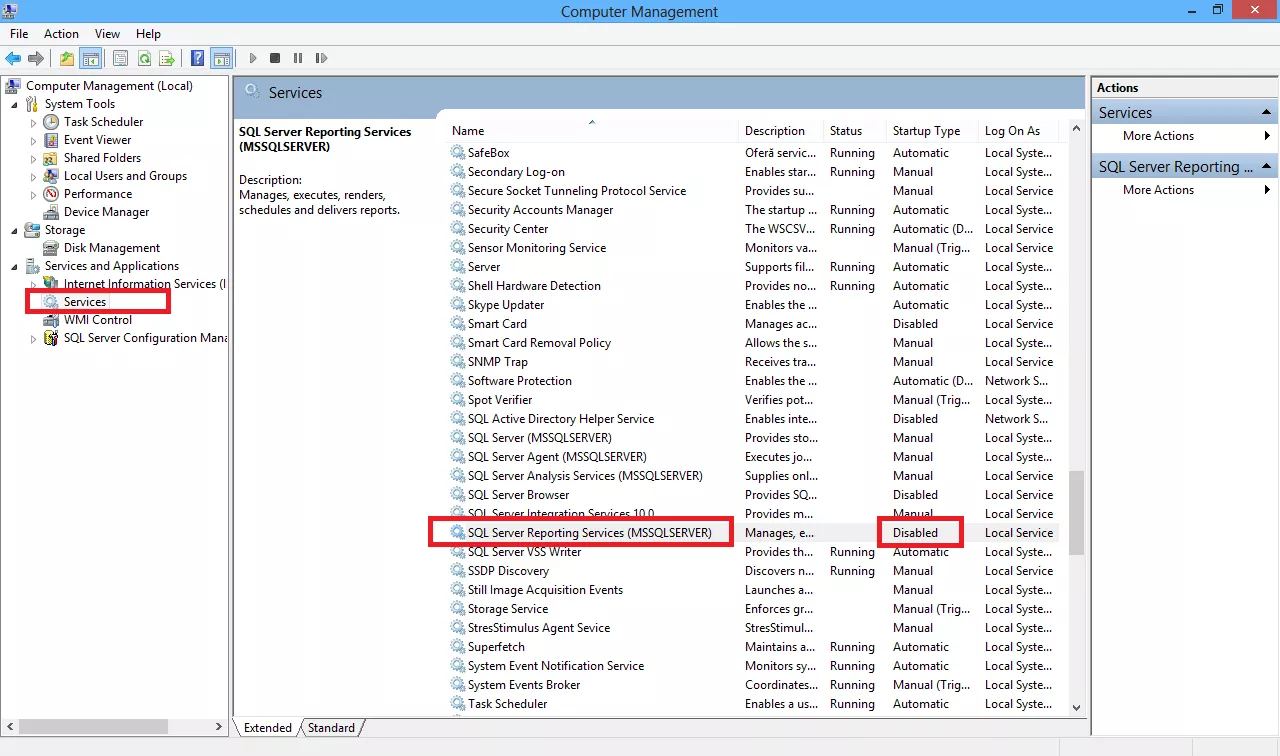Expand the Task Scheduler tree node
The image size is (1280, 756).
[33, 122]
